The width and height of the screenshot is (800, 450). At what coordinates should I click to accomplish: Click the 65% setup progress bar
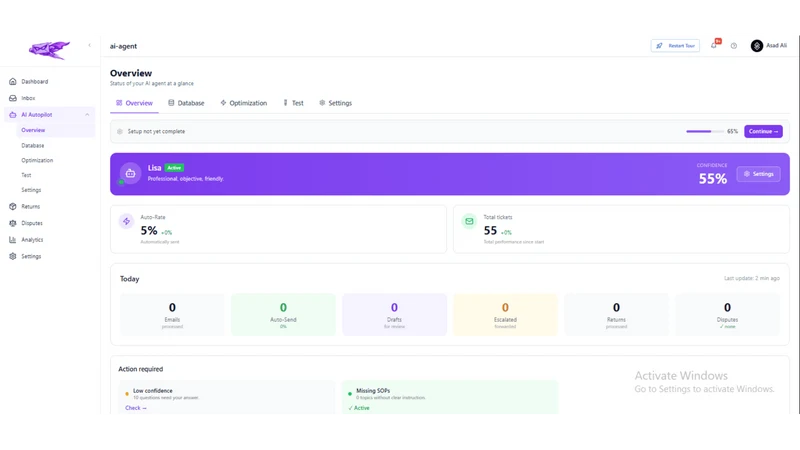(x=705, y=131)
